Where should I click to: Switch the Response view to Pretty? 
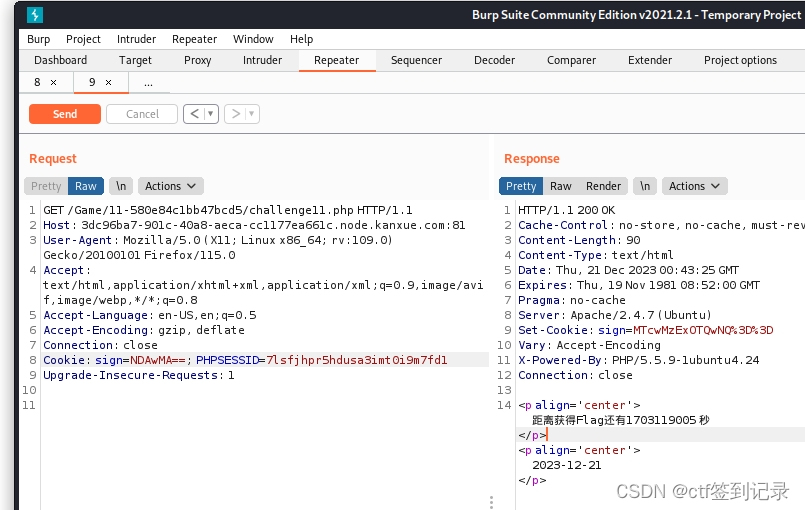(521, 186)
